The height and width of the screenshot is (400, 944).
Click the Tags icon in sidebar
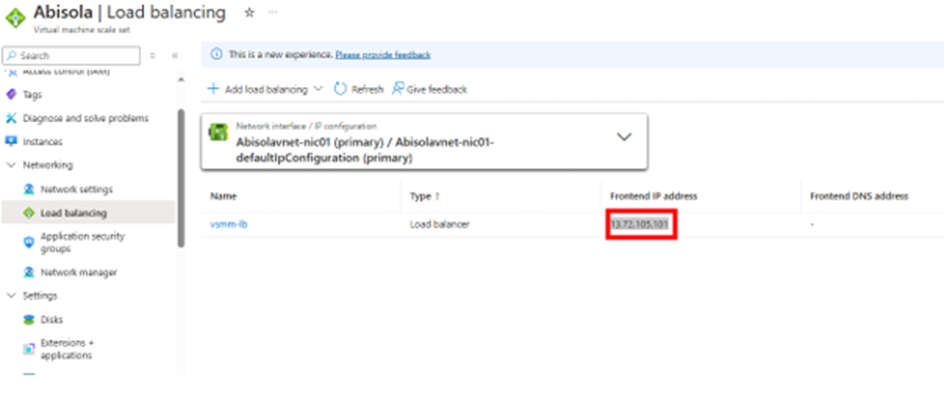12,94
